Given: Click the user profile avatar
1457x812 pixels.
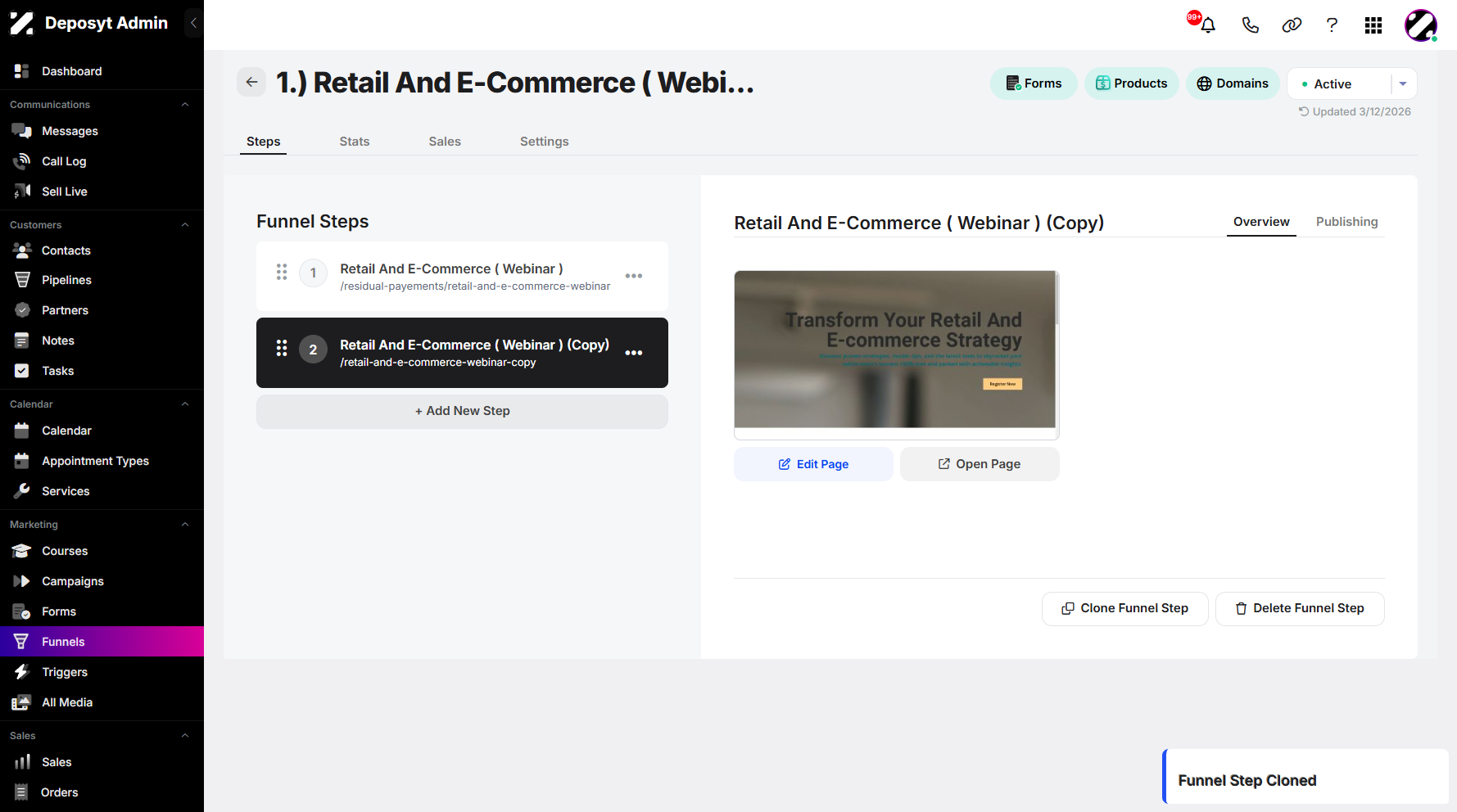Looking at the screenshot, I should [x=1421, y=25].
